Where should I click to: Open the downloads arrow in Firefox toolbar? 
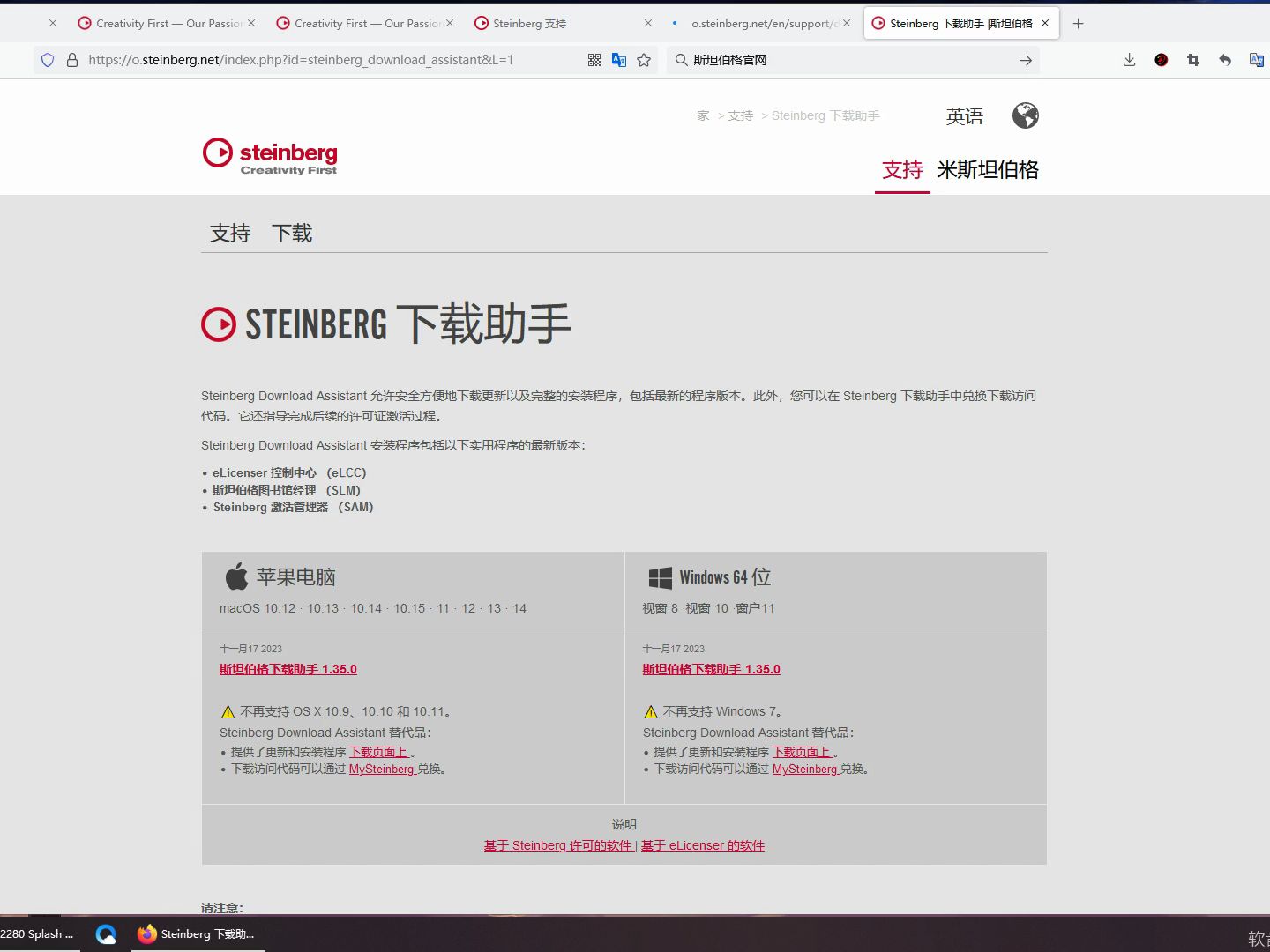tap(1129, 60)
